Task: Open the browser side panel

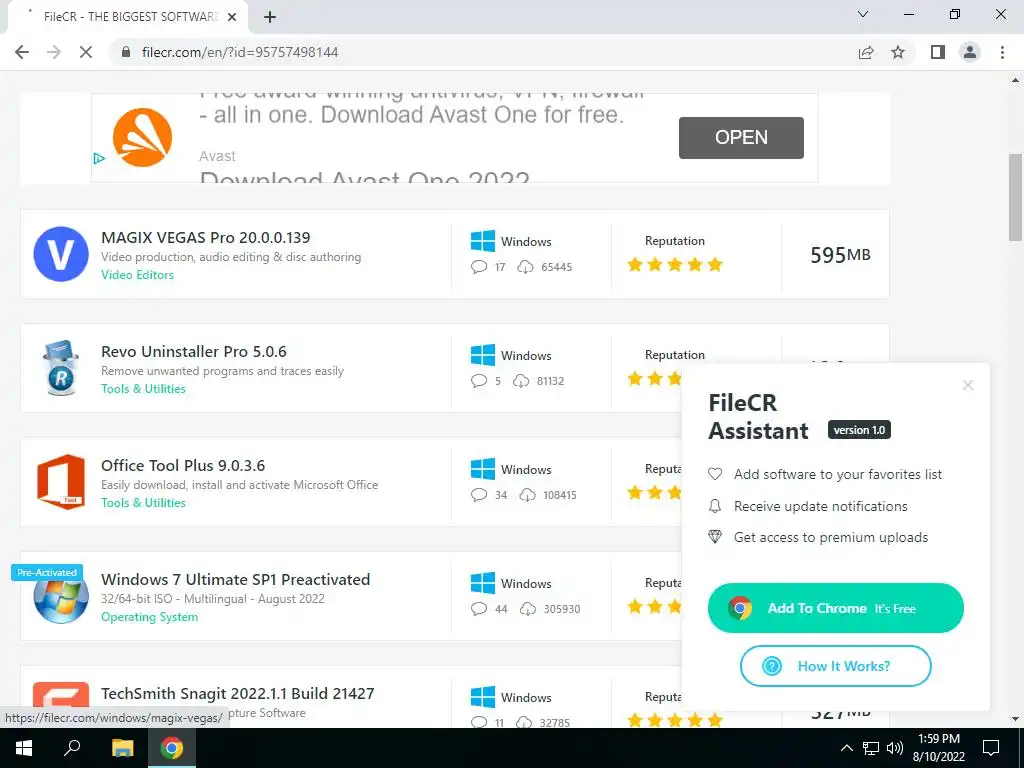Action: click(938, 52)
